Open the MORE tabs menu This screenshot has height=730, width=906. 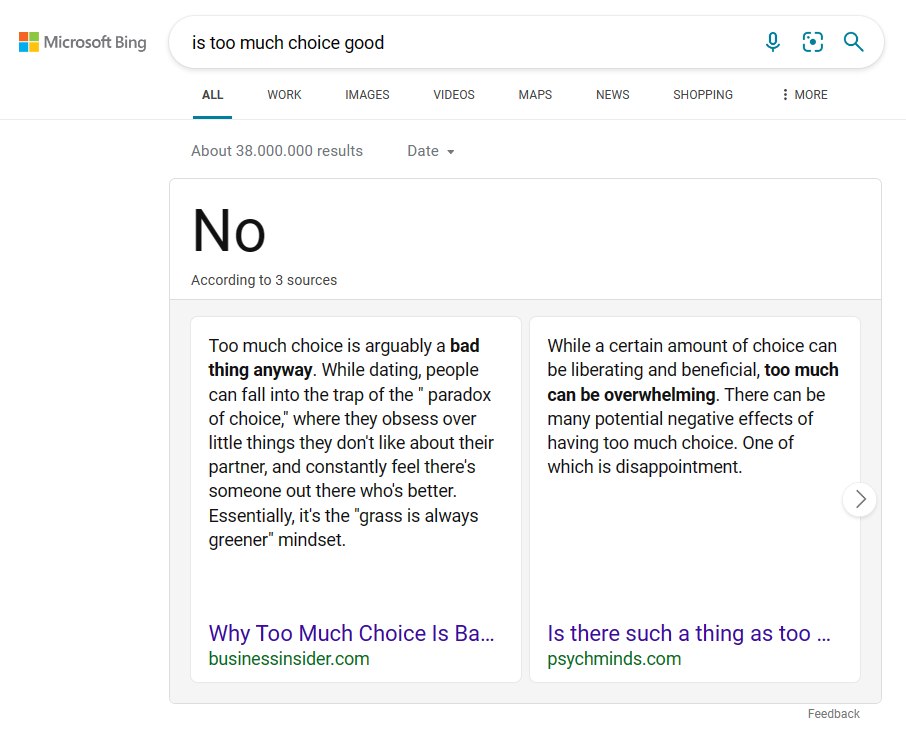tap(804, 95)
